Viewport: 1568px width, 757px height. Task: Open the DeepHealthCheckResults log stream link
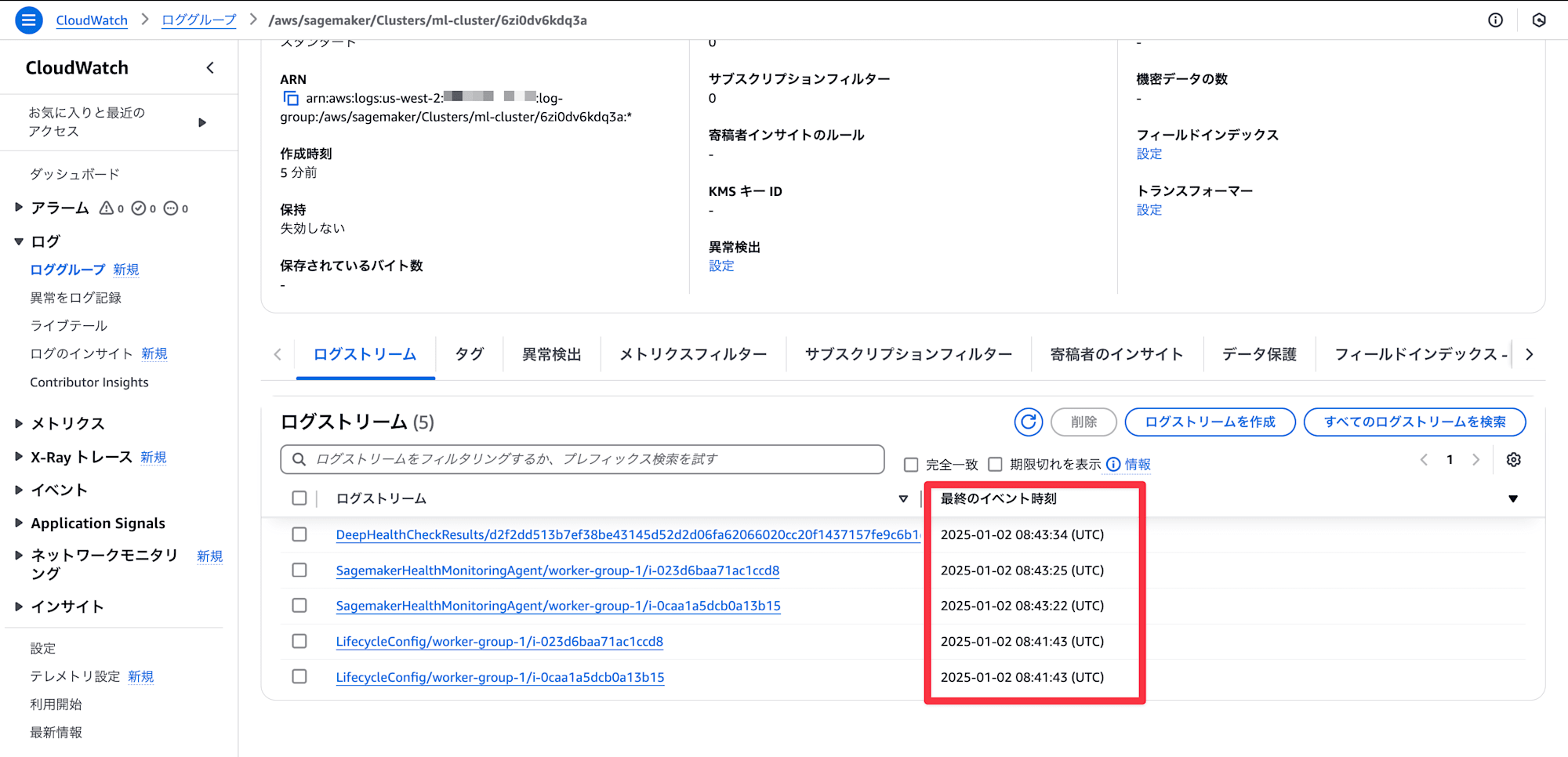[x=628, y=534]
